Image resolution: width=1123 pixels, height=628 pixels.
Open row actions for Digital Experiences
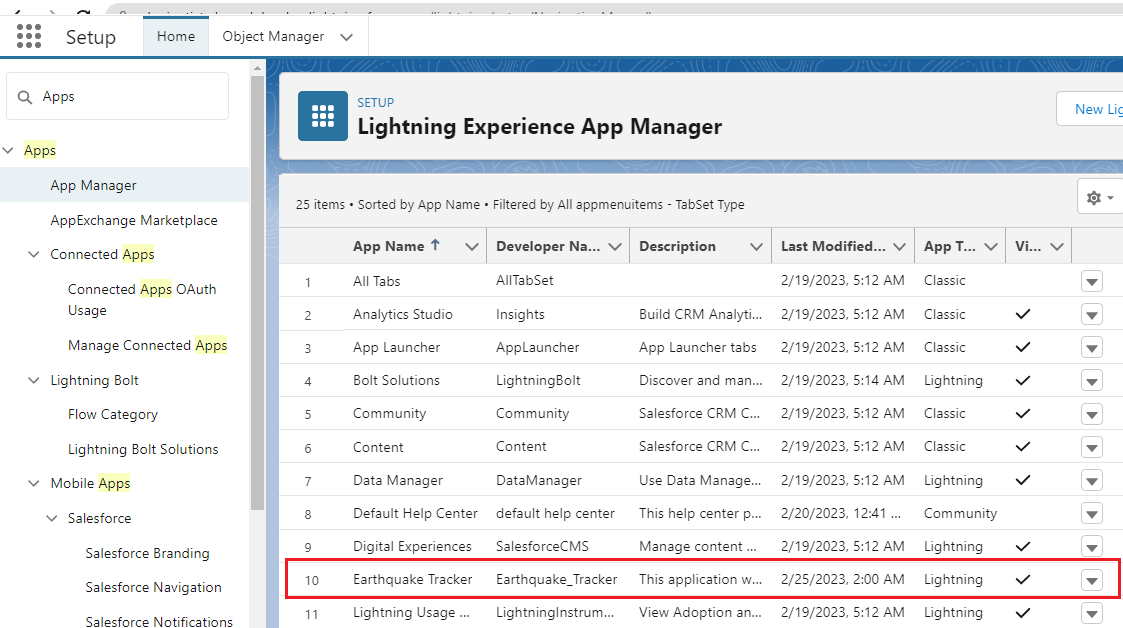[1091, 547]
